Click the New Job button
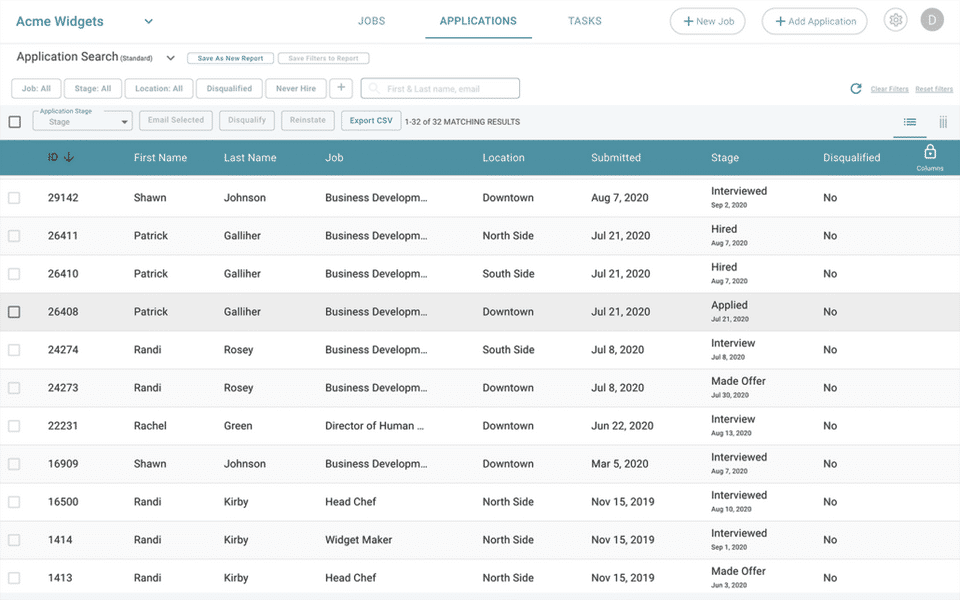This screenshot has width=960, height=600. [707, 21]
